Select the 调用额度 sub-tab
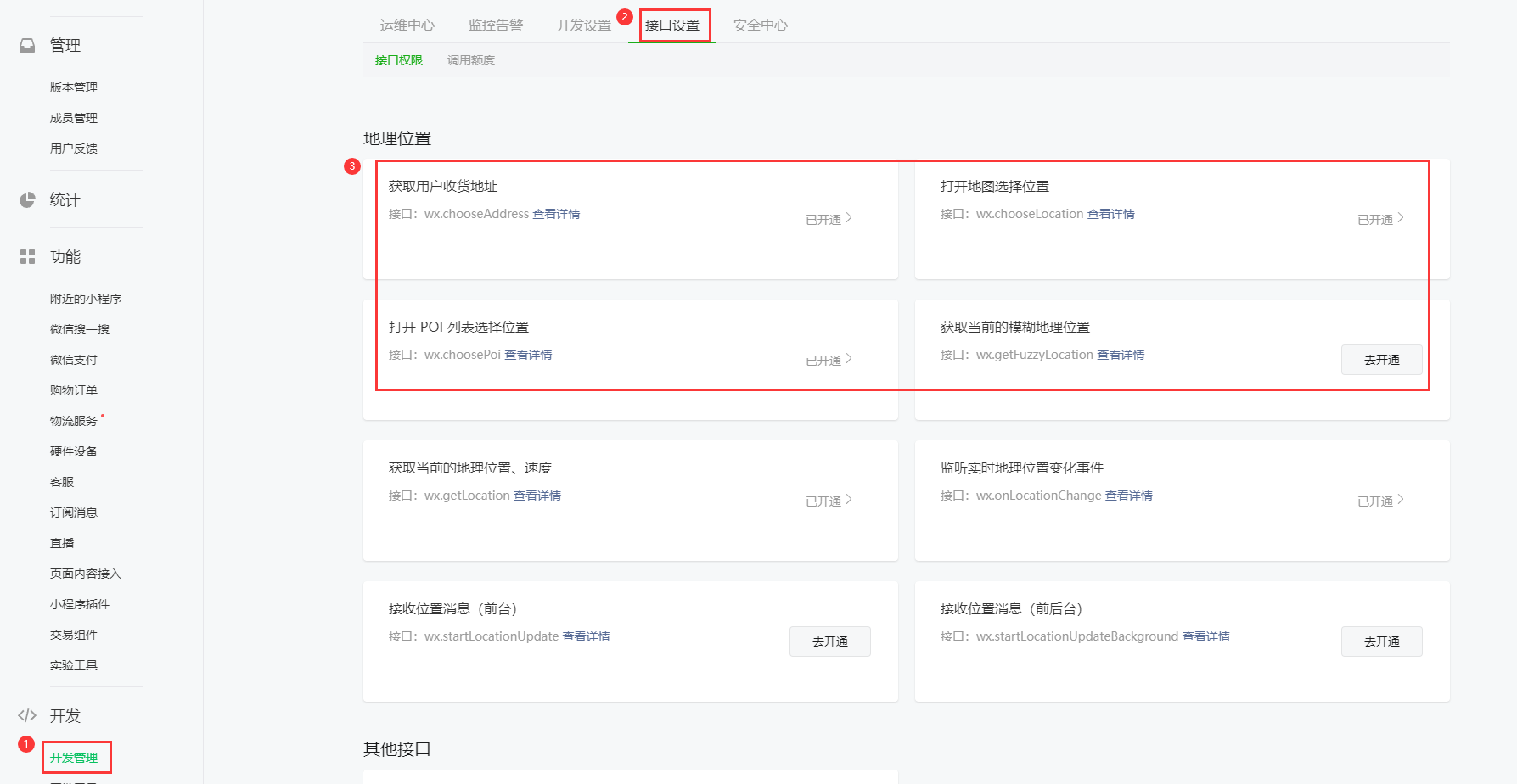 [x=470, y=60]
